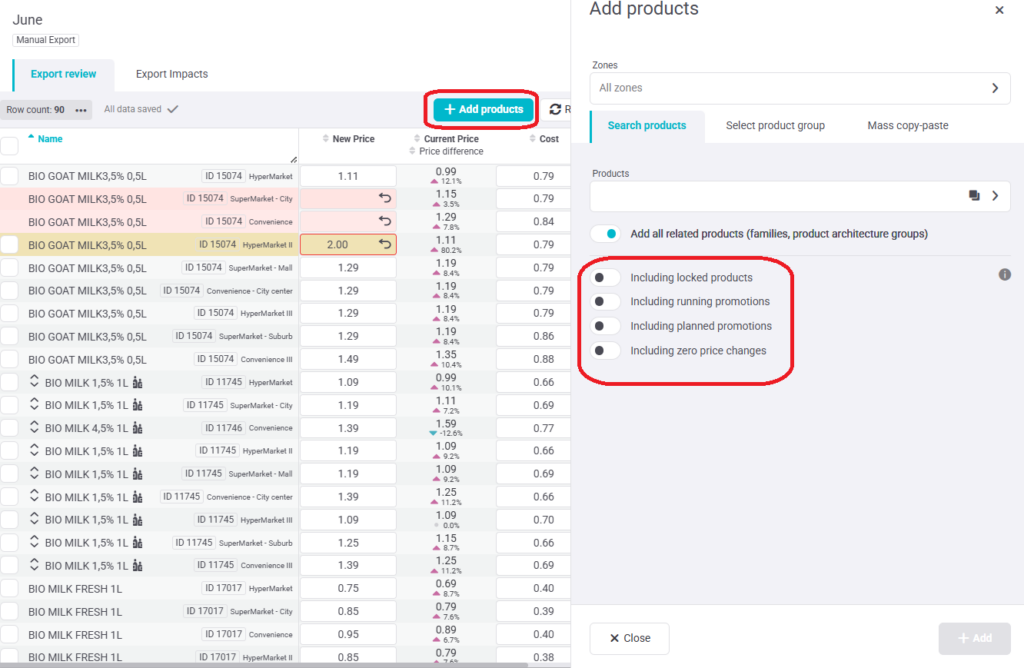1024x668 pixels.
Task: Click the All data saved status text
Action: [x=133, y=109]
